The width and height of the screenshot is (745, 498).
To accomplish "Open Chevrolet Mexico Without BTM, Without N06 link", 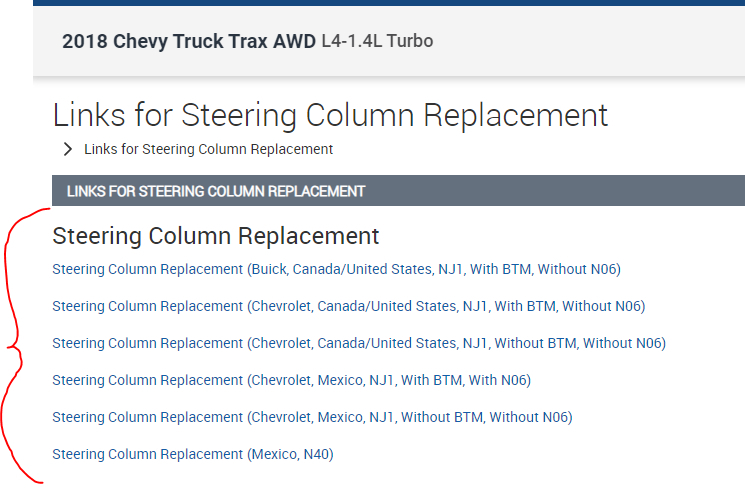I will coord(312,417).
